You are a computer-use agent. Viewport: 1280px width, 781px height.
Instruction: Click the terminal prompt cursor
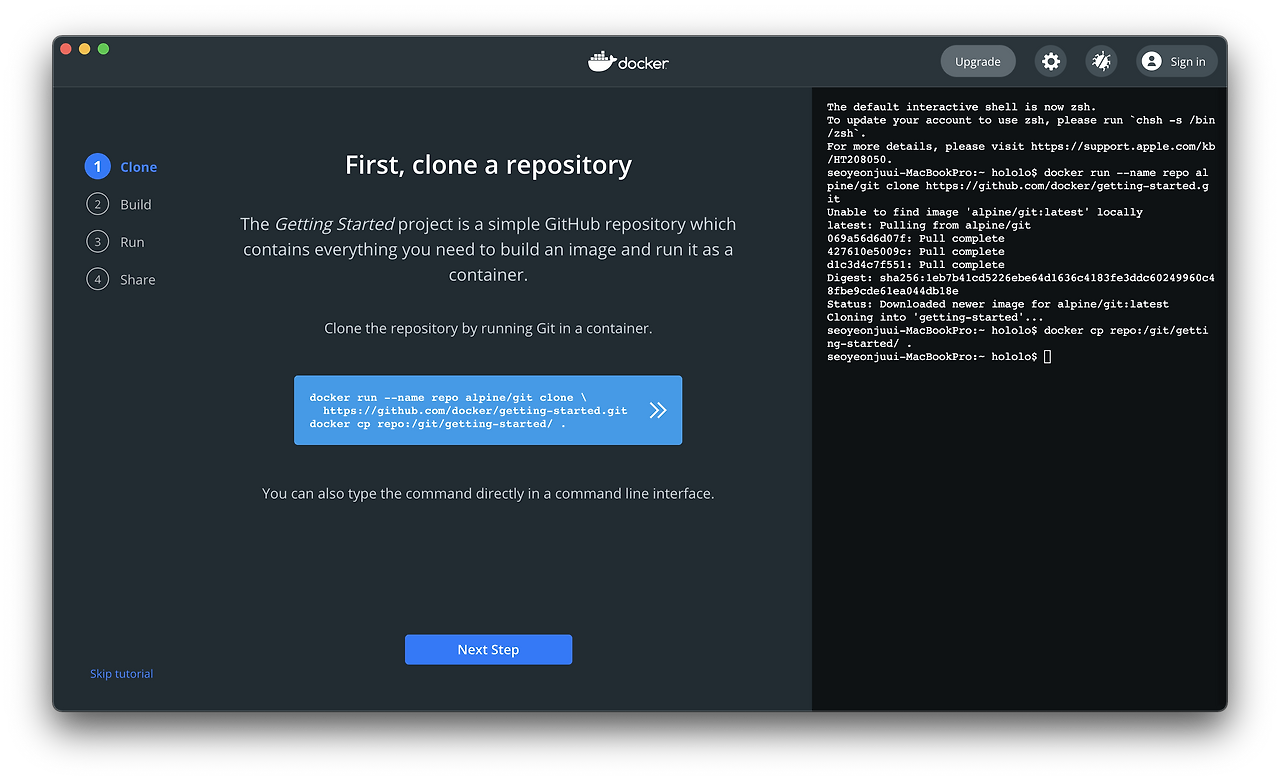(x=1047, y=357)
